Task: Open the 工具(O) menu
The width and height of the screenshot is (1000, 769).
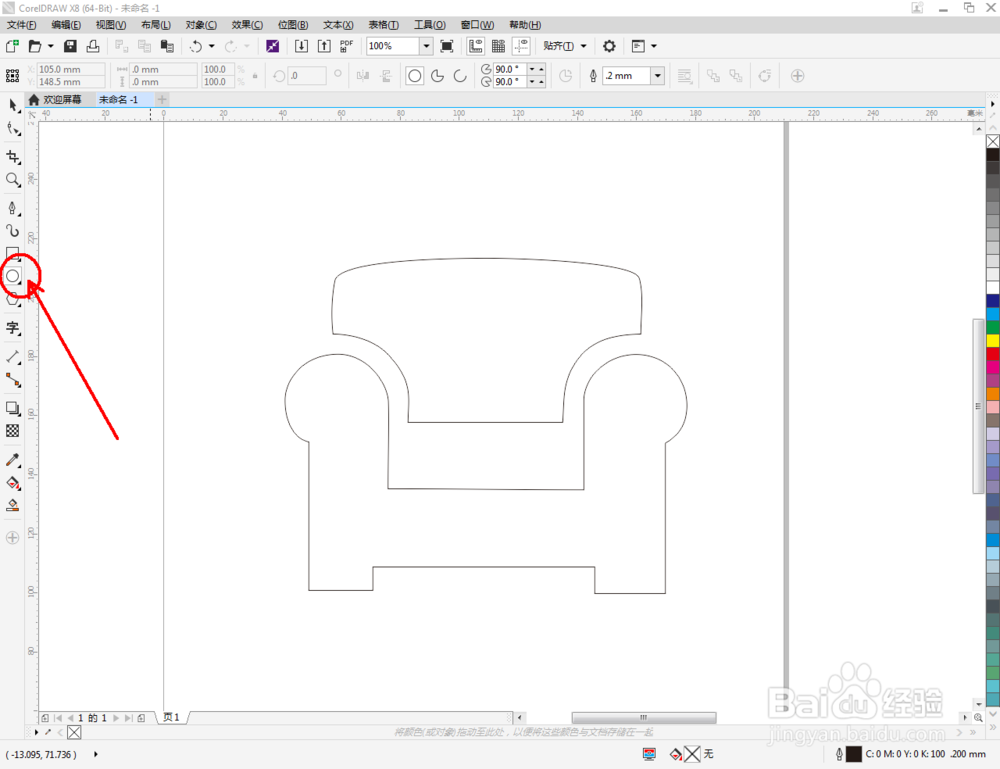Action: [x=430, y=25]
